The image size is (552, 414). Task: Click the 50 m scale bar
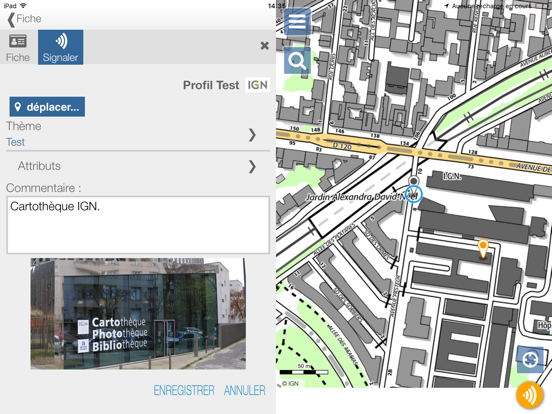click(x=304, y=369)
